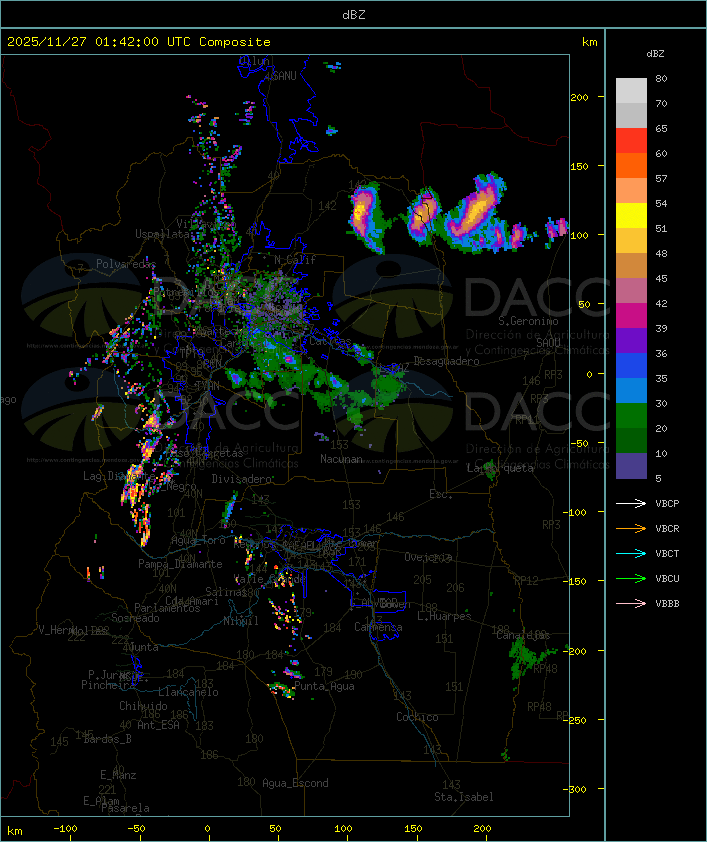Screen dimensions: 707x842
Task: Click the white VBCP arrow icon
Action: click(631, 503)
